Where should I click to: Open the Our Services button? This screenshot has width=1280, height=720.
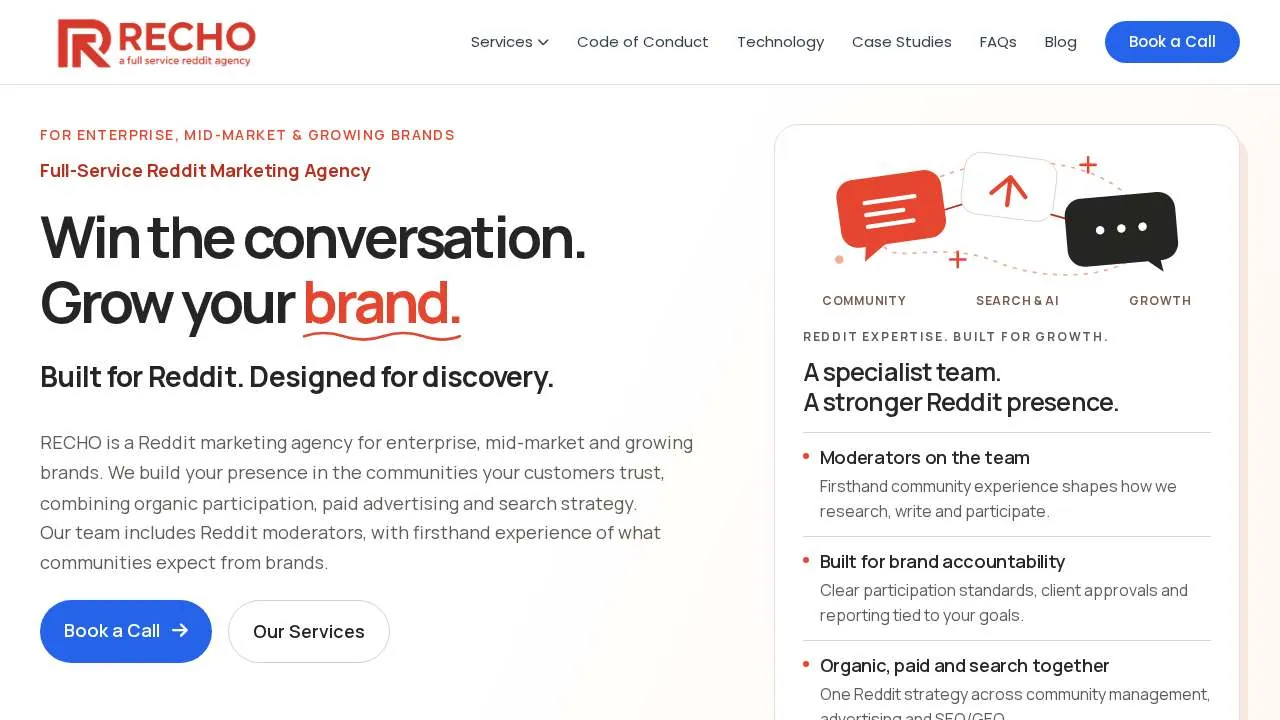pos(309,631)
